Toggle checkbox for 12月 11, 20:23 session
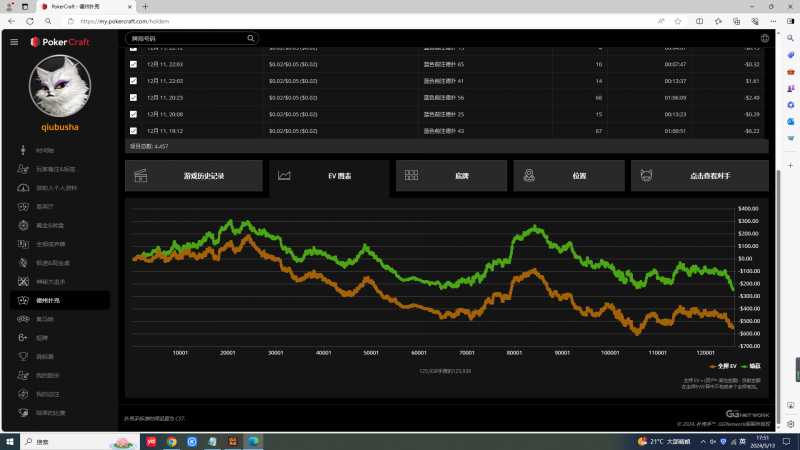This screenshot has width=800, height=450. click(134, 98)
